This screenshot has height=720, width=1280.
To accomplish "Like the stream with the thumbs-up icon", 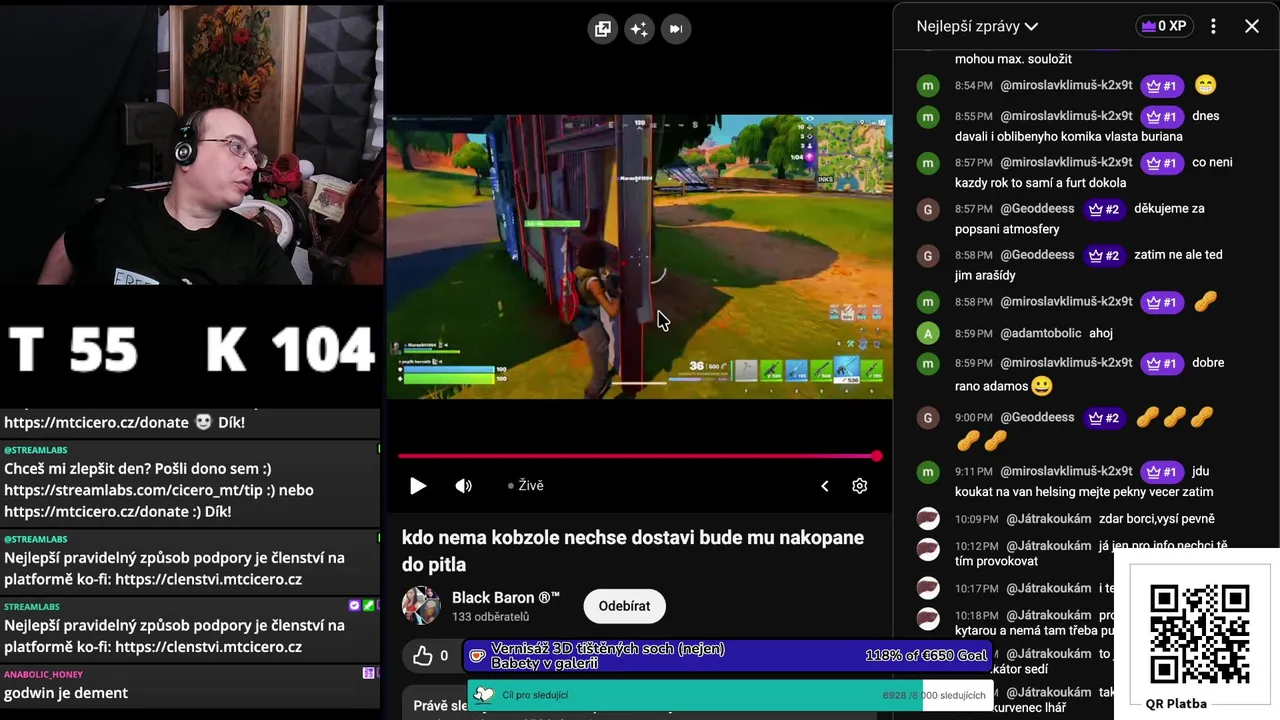I will pyautogui.click(x=423, y=656).
